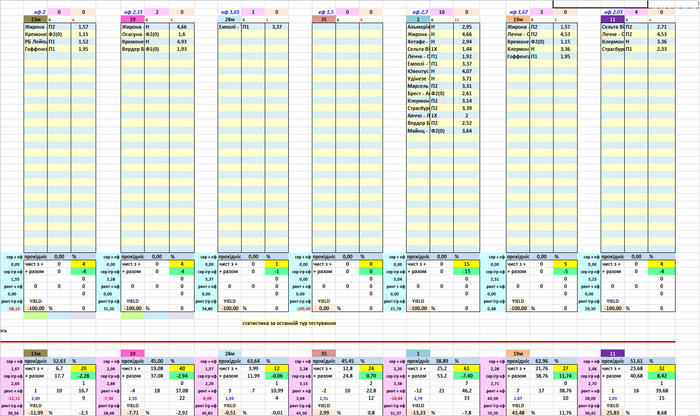Screen dimensions: 700x416
Task: Click the 'Ювентус' match cell
Action: point(418,71)
